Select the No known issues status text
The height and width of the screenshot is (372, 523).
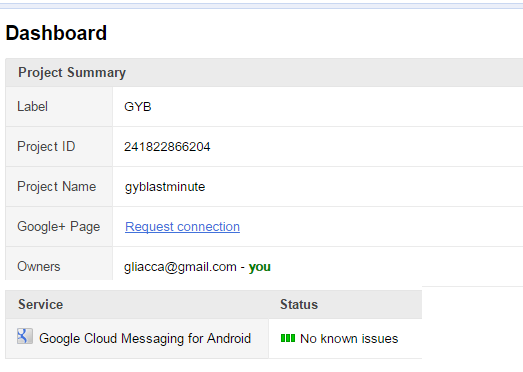(349, 339)
